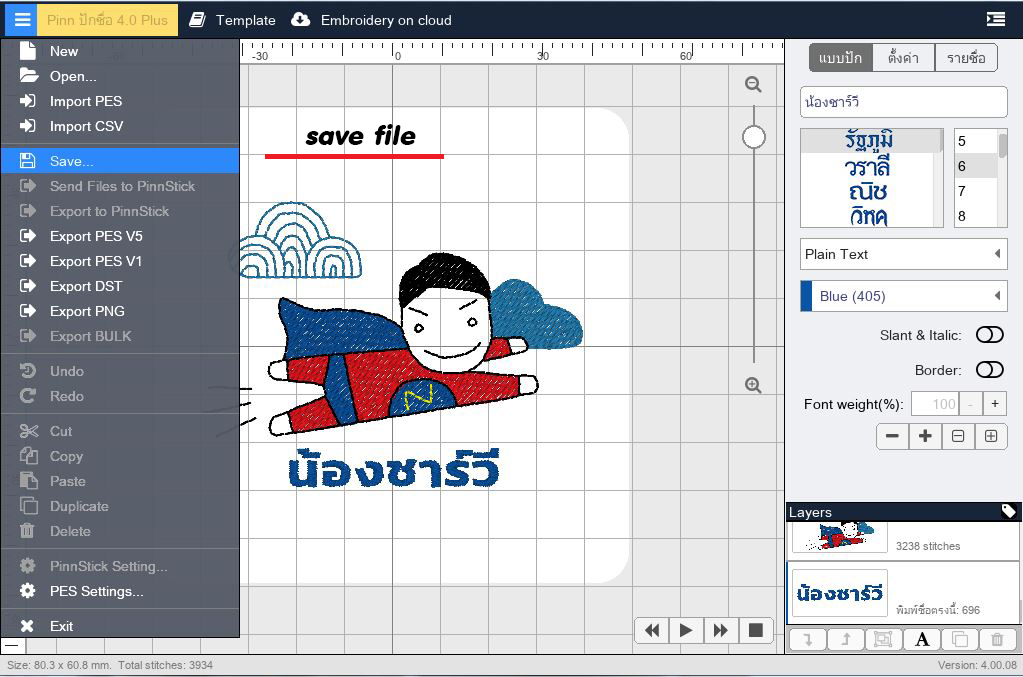Select the superhero design layer thumbnail
Viewport: 1023px width, 677px height.
(840, 537)
